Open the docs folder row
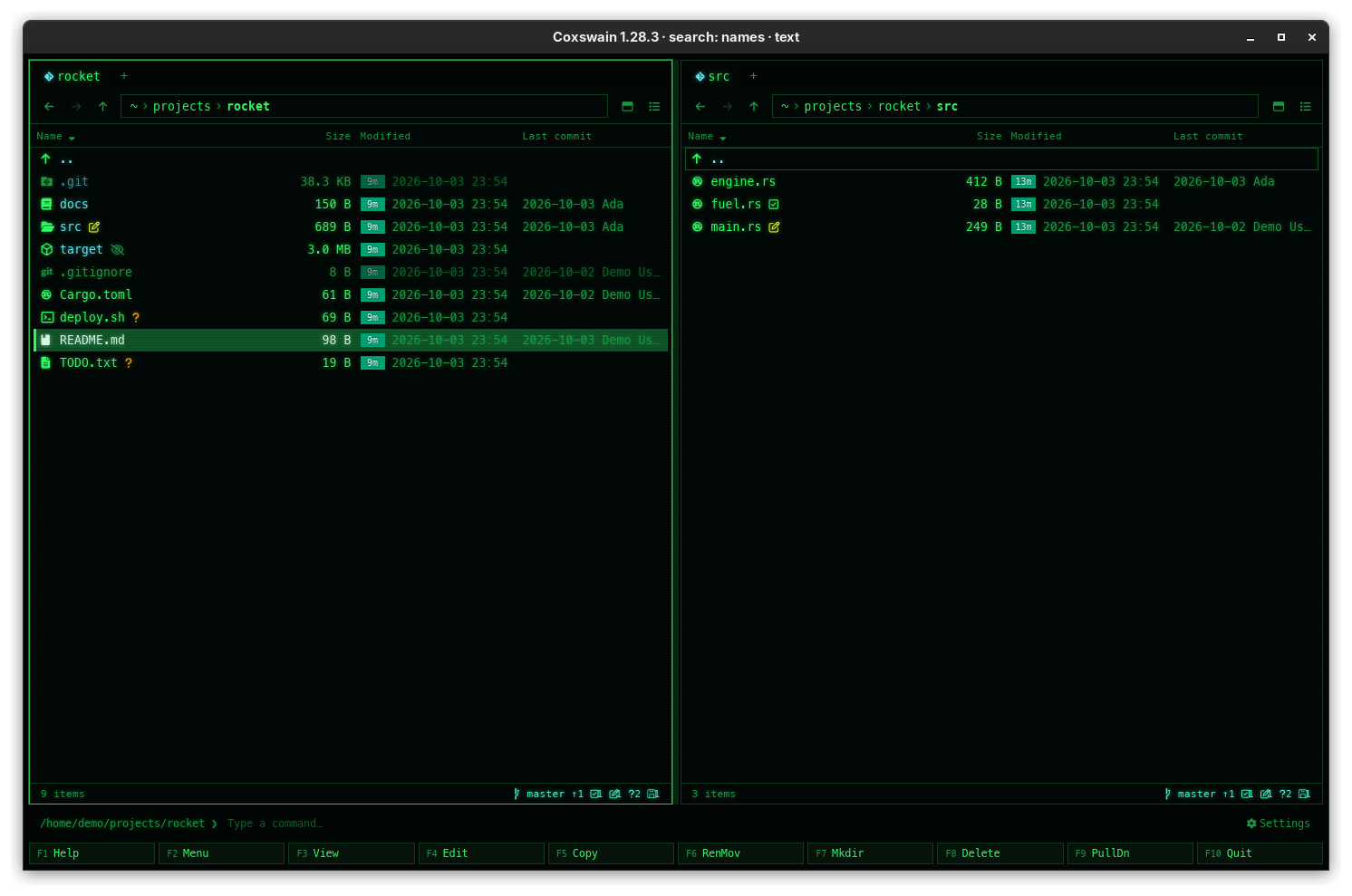The width and height of the screenshot is (1352, 896). (x=352, y=205)
